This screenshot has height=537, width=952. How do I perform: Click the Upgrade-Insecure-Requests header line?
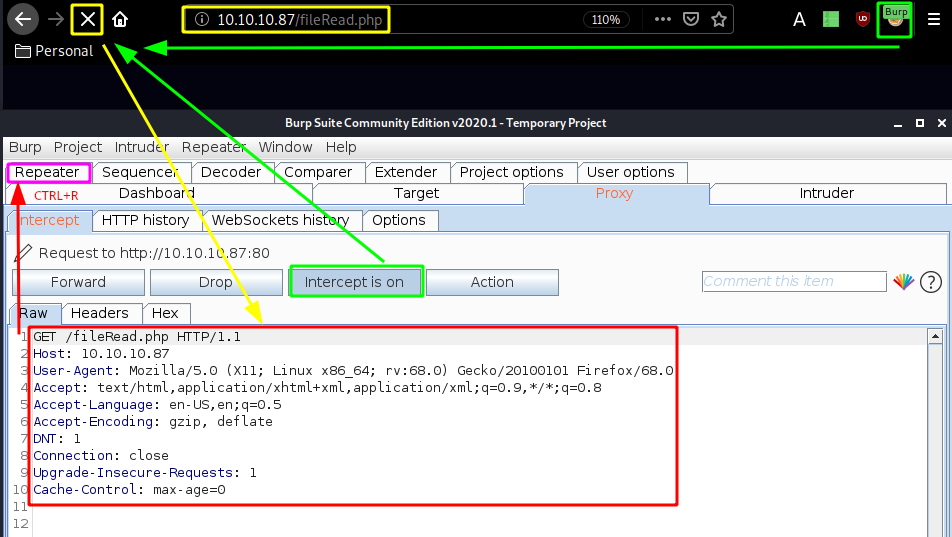(144, 473)
